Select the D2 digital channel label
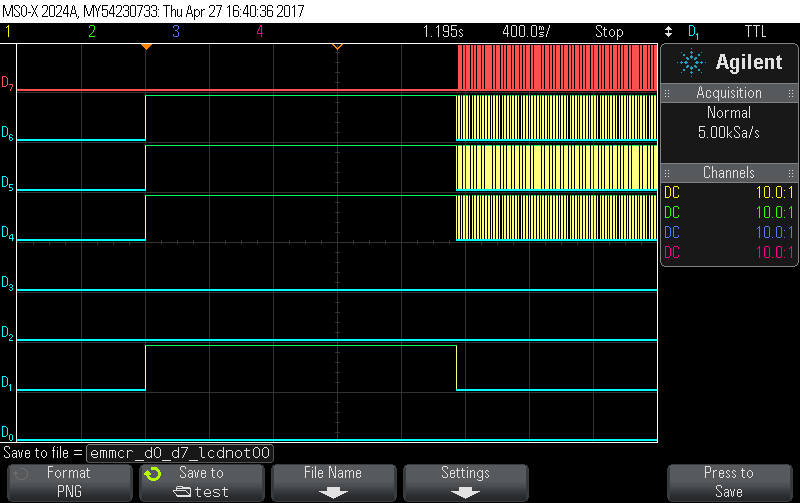 (7, 333)
